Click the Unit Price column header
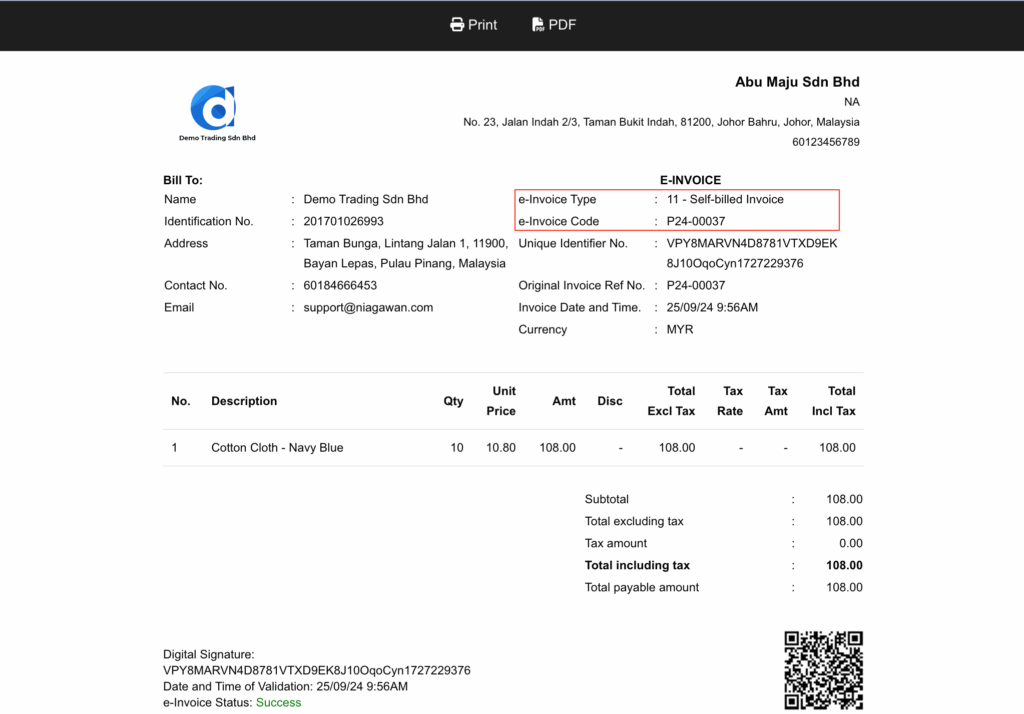Viewport: 1024px width, 714px height. click(x=501, y=401)
